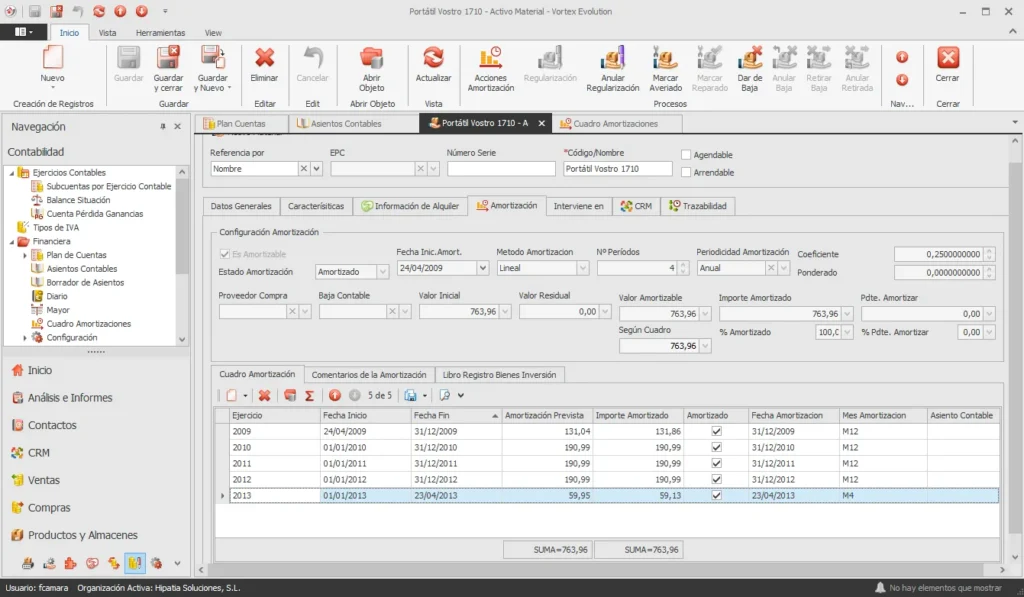Screen dimensions: 1024x597
Task: Go to Inicio navigation section
Action: pyautogui.click(x=40, y=370)
